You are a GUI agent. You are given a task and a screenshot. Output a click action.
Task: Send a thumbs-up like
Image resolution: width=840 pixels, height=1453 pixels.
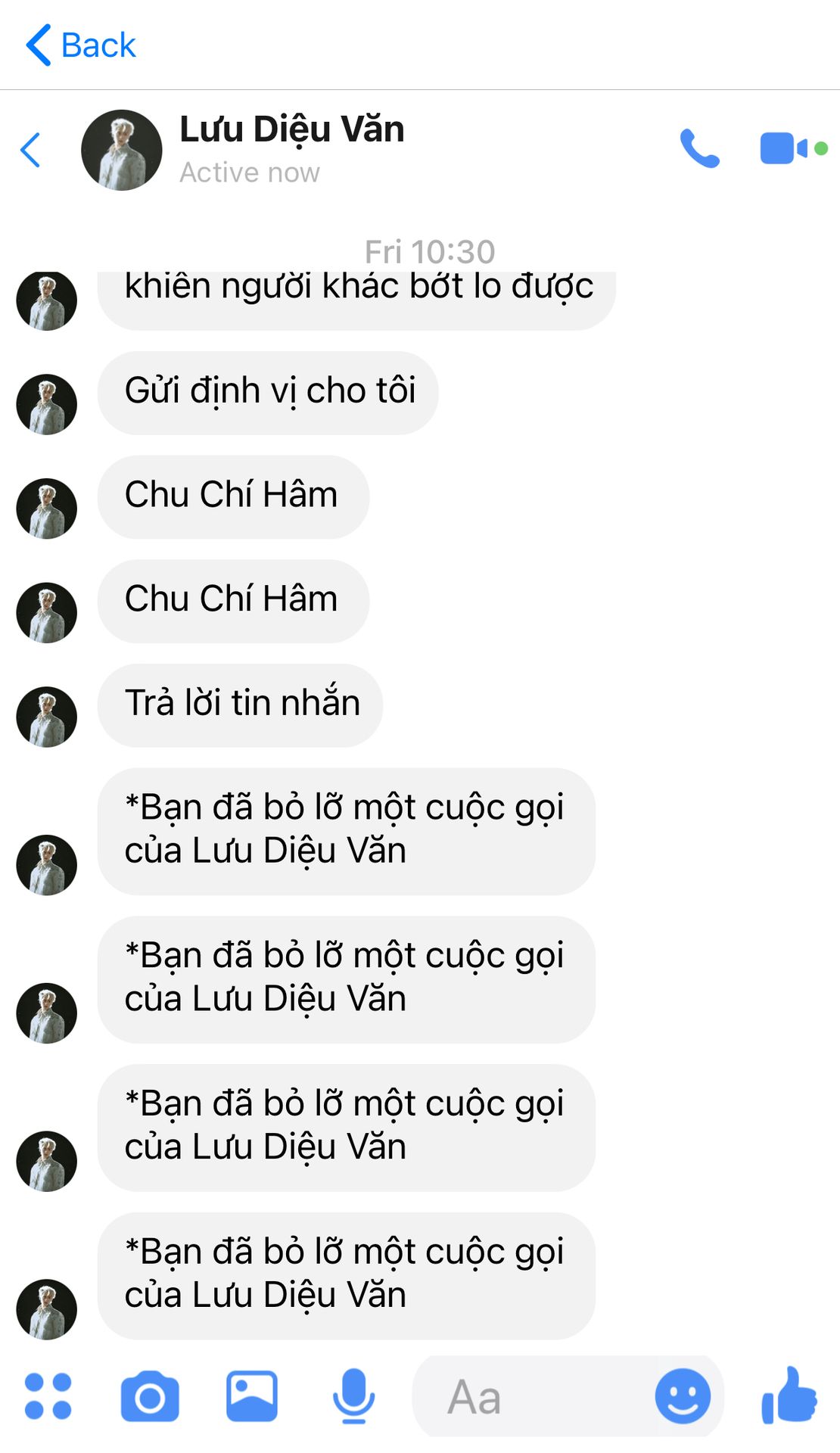pos(789,1395)
